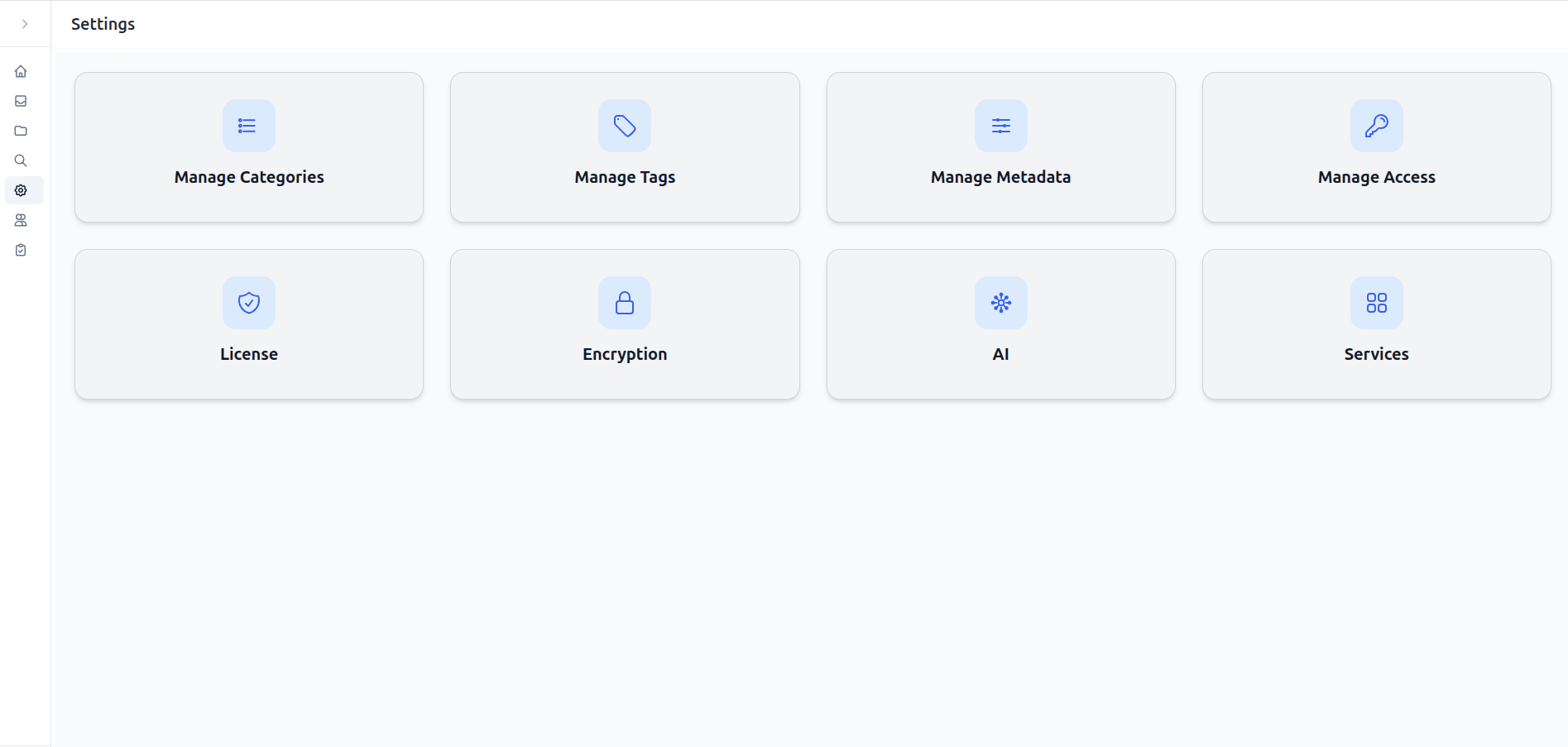Click the sparkle icon on the AI card
Image resolution: width=1568 pixels, height=747 pixels.
[x=1000, y=303]
